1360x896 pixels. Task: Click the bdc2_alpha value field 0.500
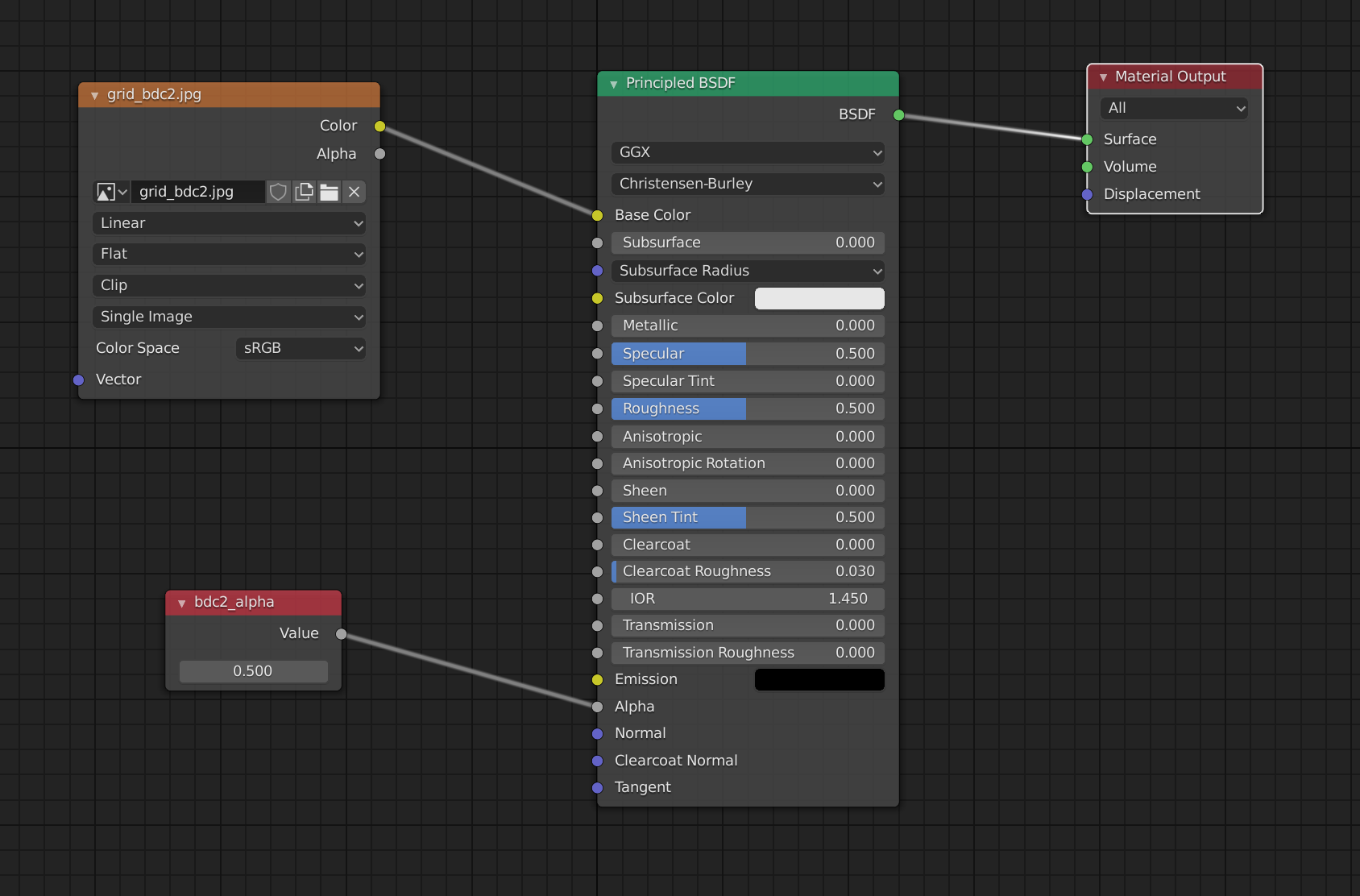[x=253, y=671]
